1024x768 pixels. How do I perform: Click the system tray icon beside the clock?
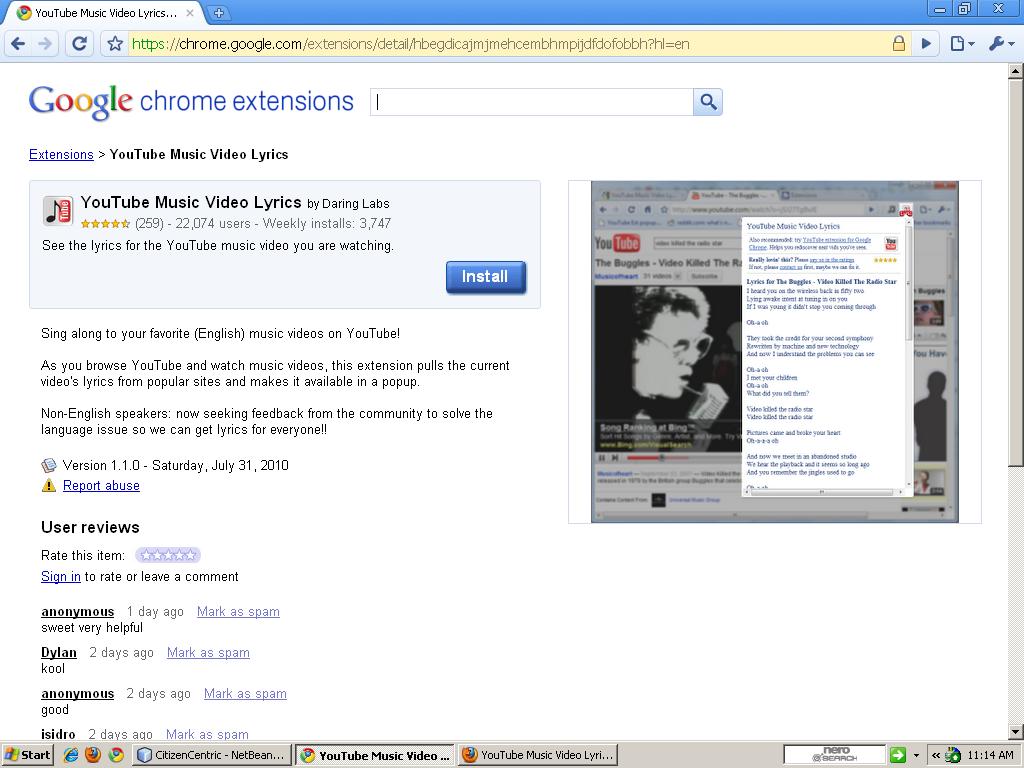click(x=953, y=755)
